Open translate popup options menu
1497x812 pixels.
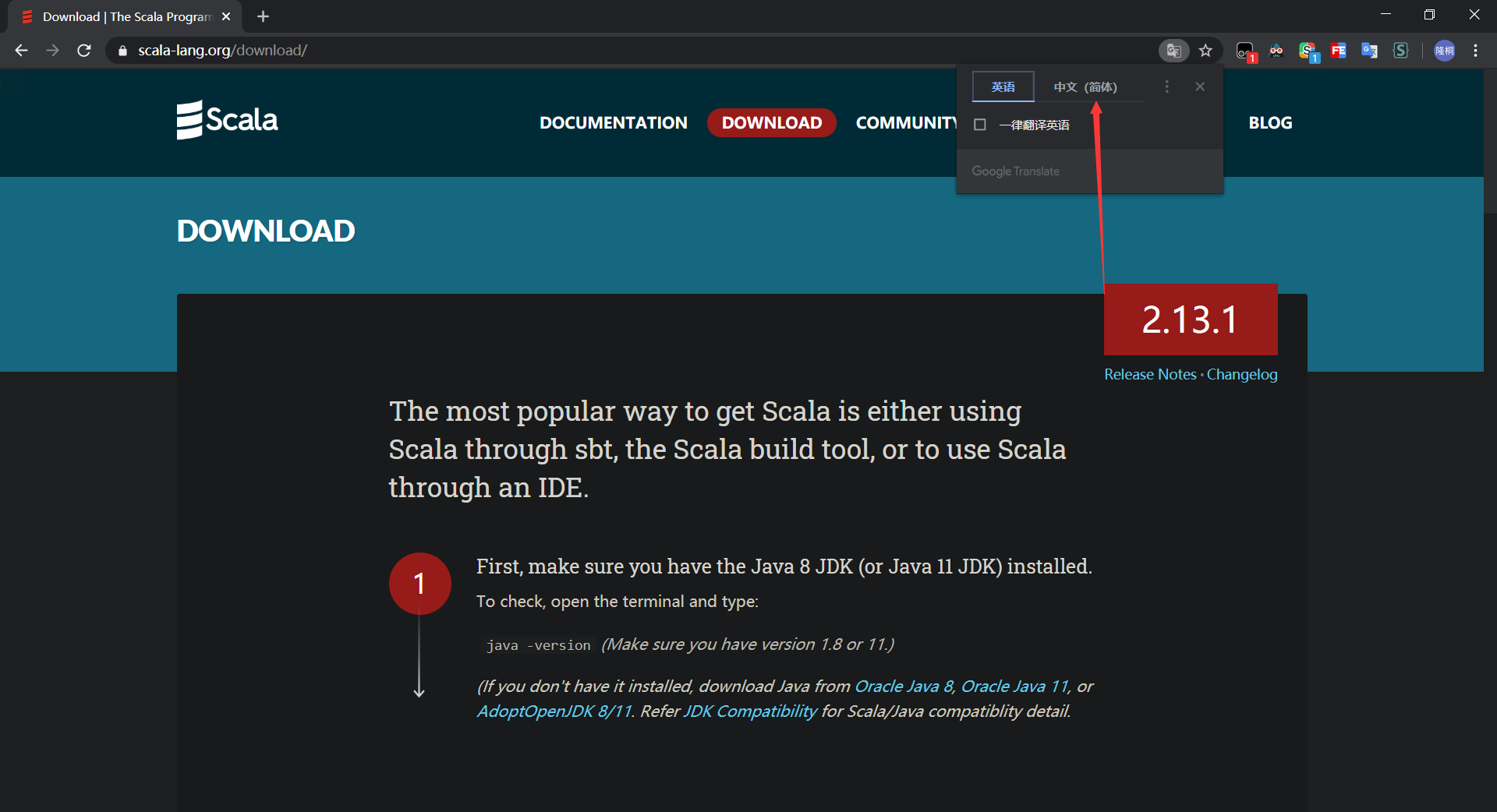tap(1166, 86)
